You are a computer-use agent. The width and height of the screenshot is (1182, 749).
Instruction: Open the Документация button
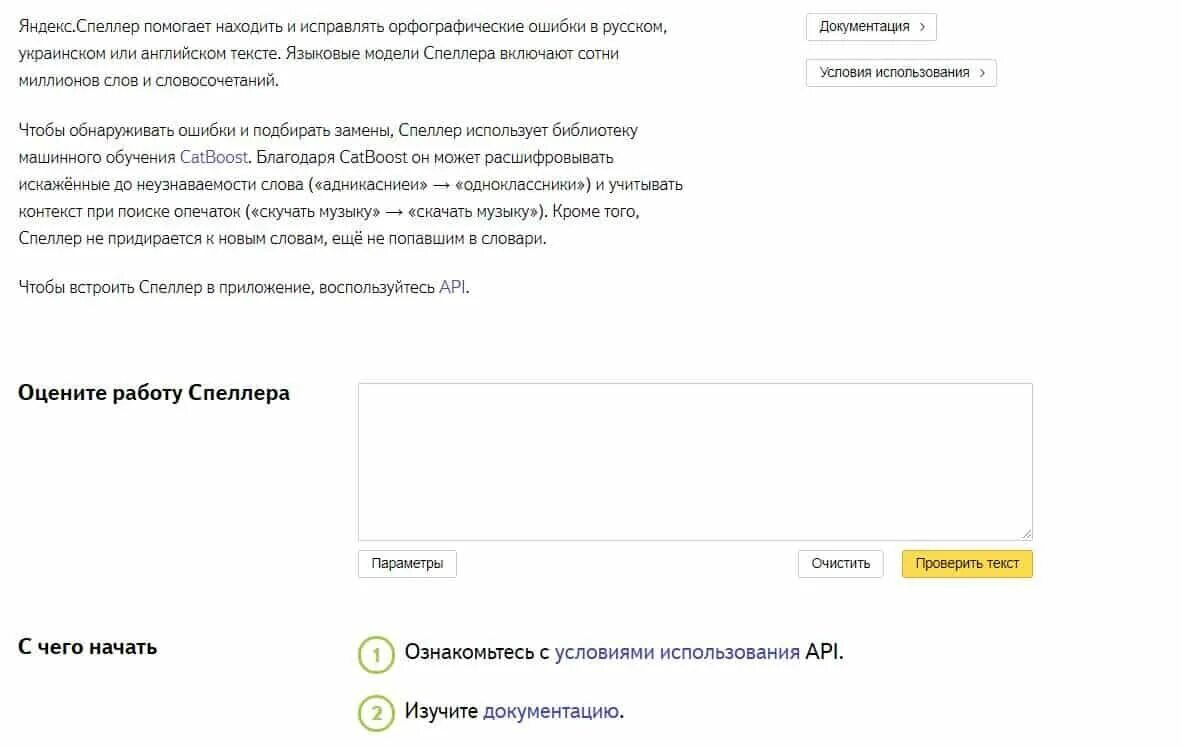(871, 27)
